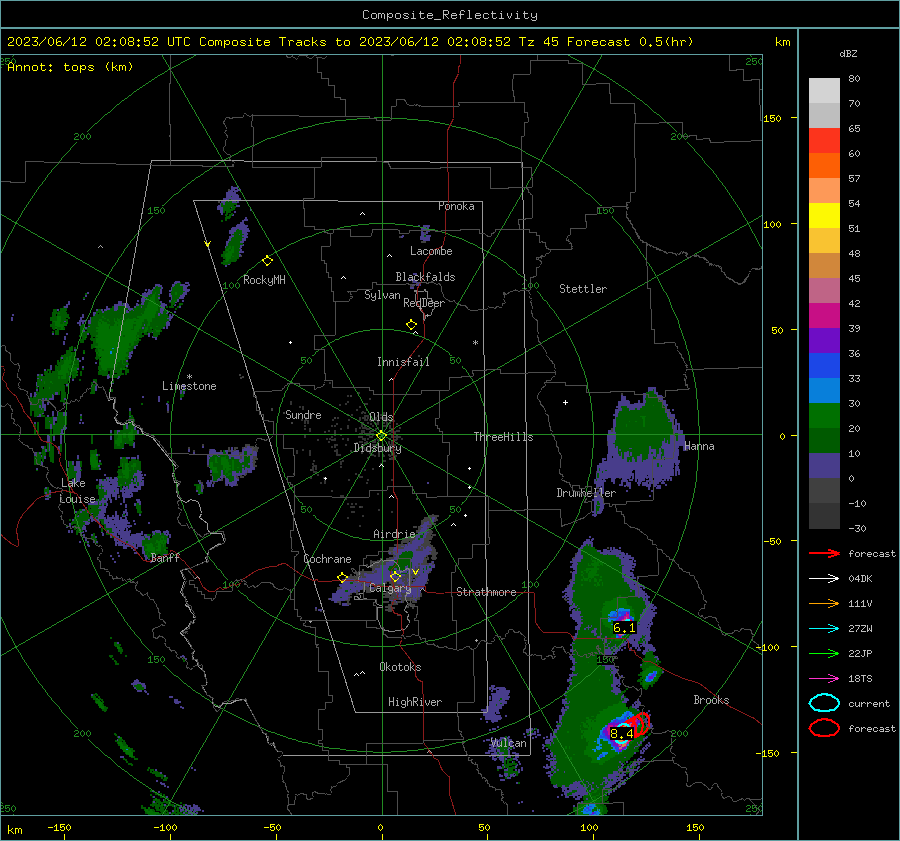The height and width of the screenshot is (841, 900).
Task: Click the Strathmore city label
Action: click(x=486, y=592)
